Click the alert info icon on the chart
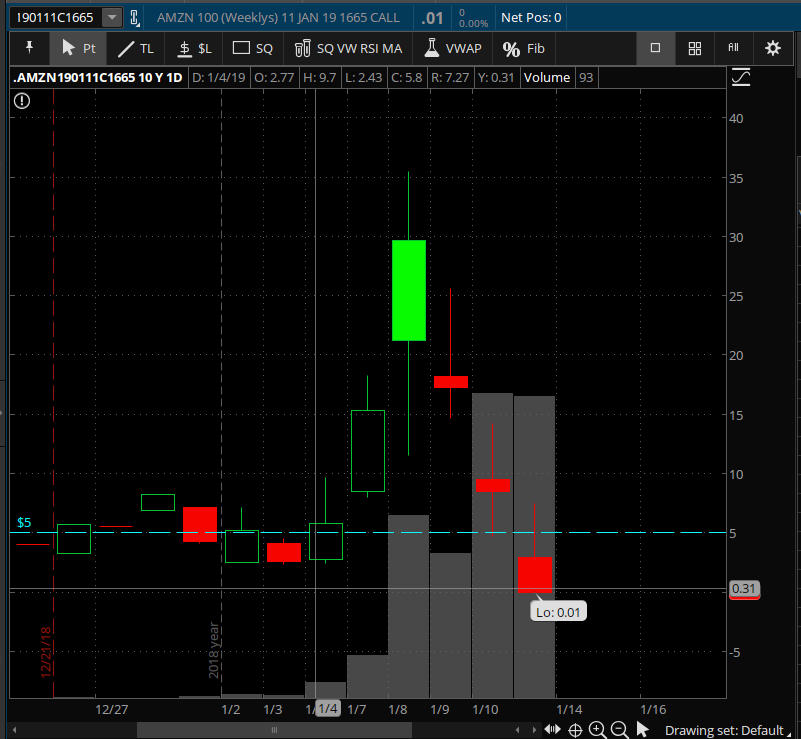801x739 pixels. tap(21, 100)
